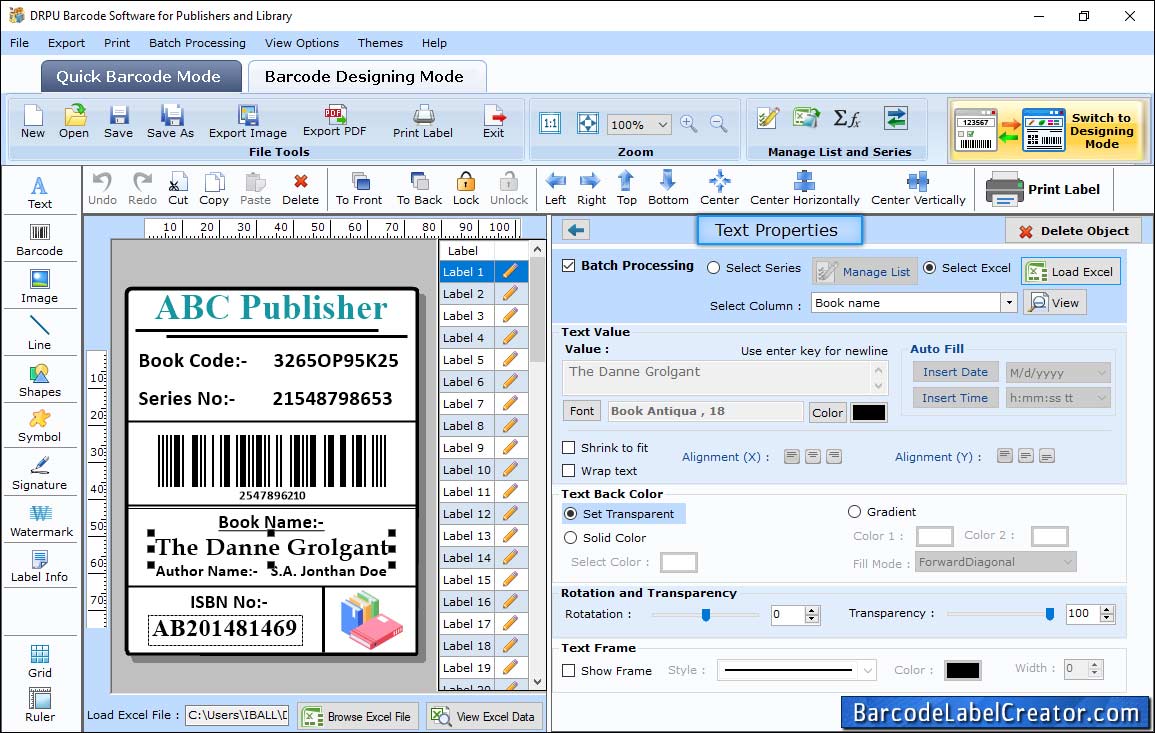Enable Shrink to fit
1155x733 pixels.
[569, 448]
